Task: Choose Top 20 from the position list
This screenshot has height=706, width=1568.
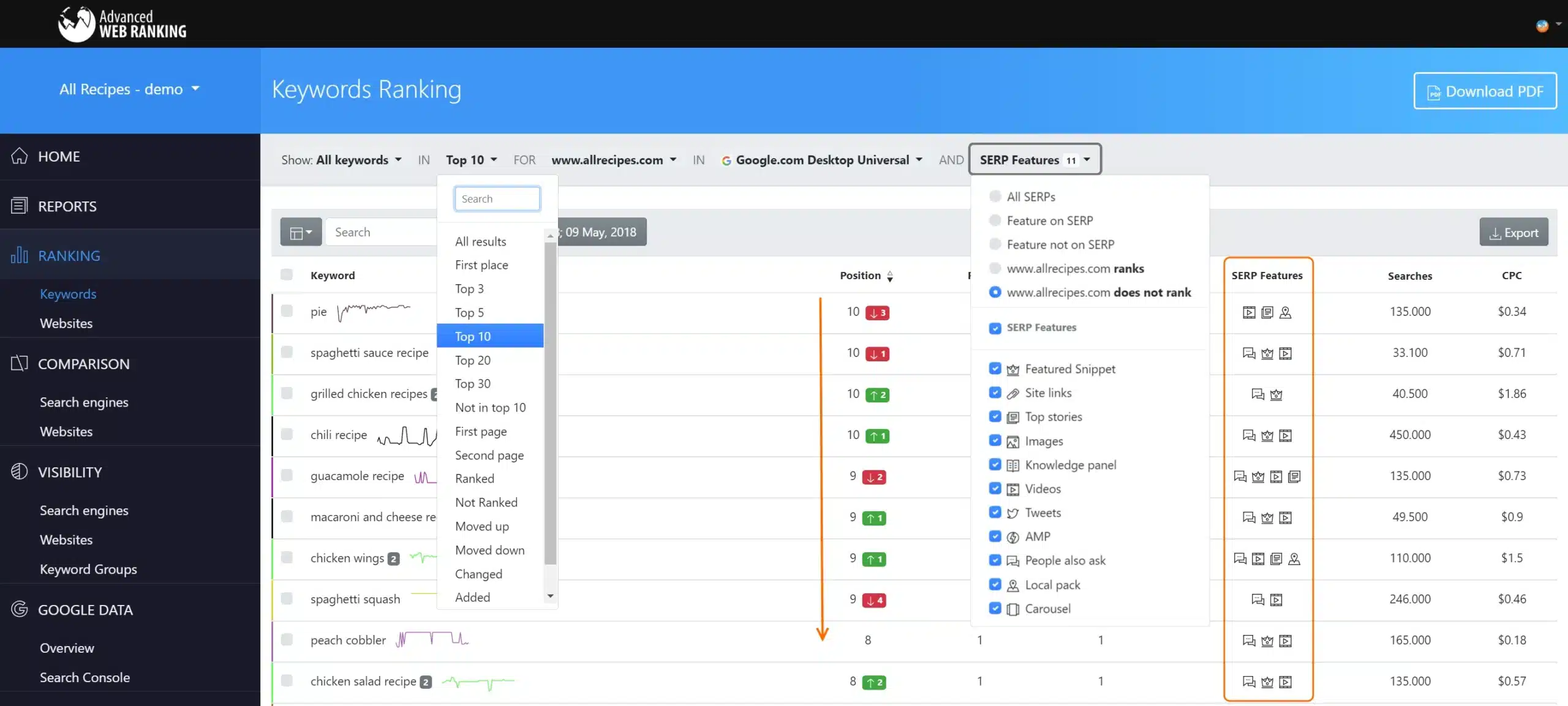Action: point(472,360)
